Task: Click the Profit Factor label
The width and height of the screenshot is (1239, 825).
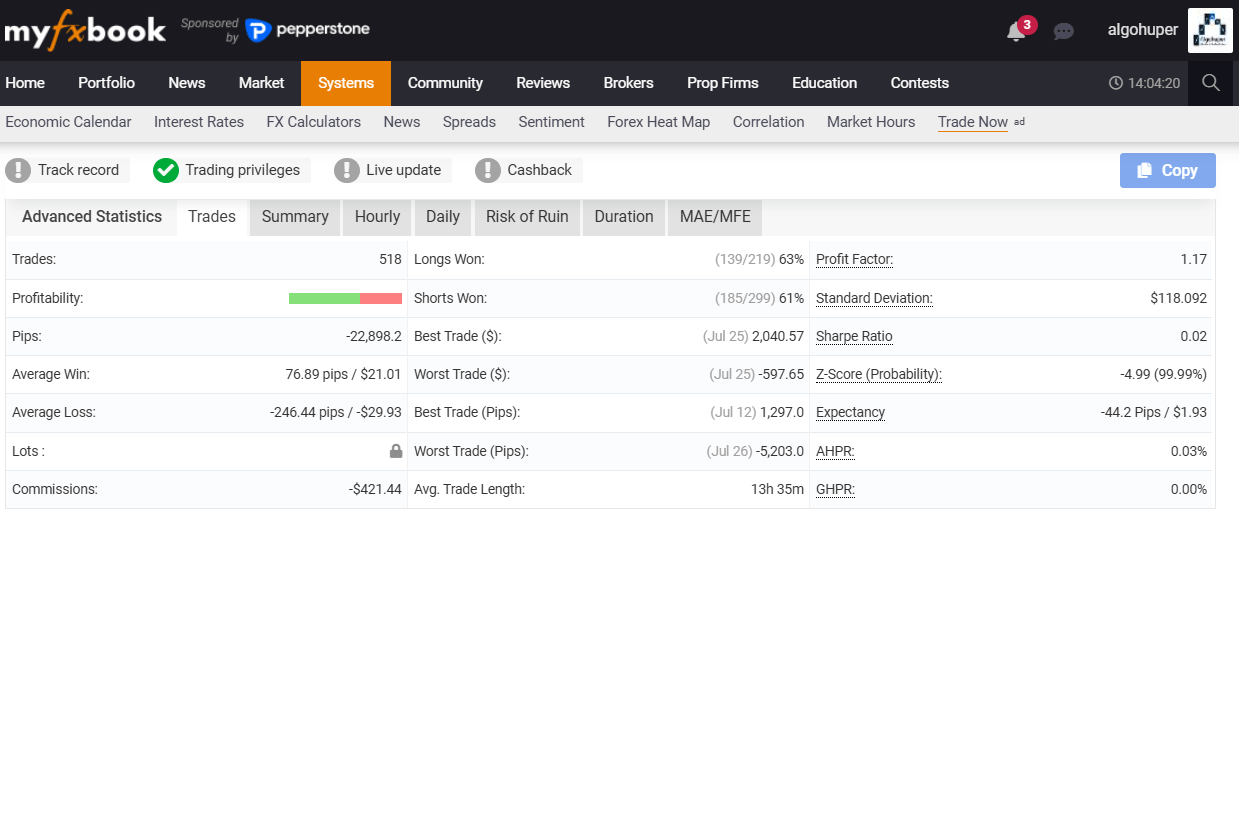Action: [x=855, y=260]
